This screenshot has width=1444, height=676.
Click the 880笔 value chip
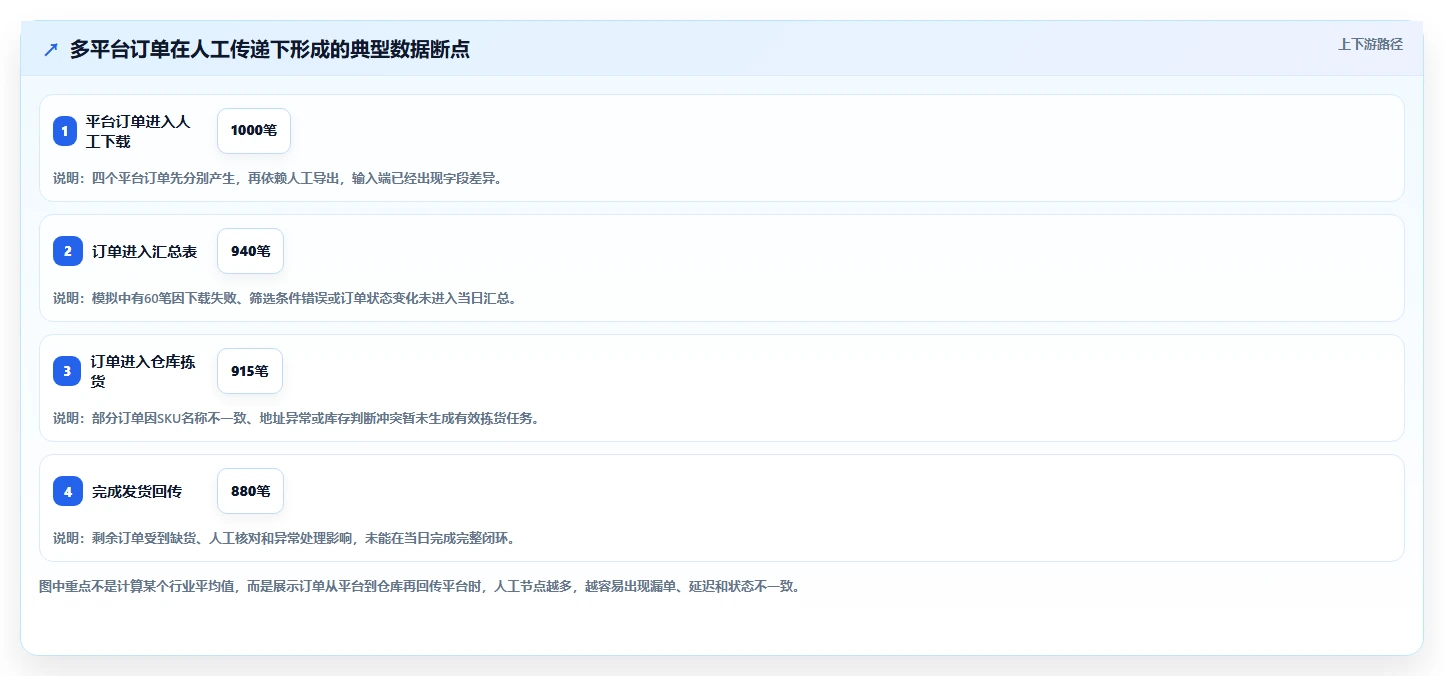(250, 491)
